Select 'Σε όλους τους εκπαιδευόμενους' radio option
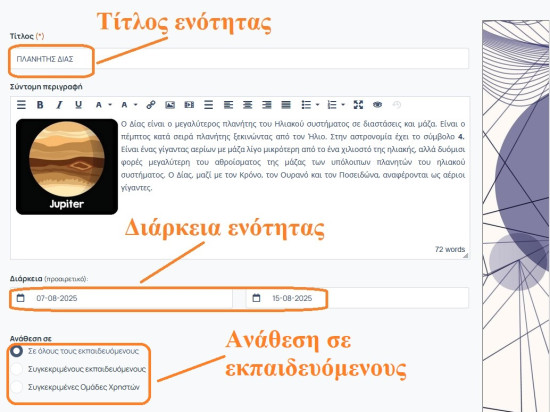This screenshot has width=550, height=412. pos(16,351)
